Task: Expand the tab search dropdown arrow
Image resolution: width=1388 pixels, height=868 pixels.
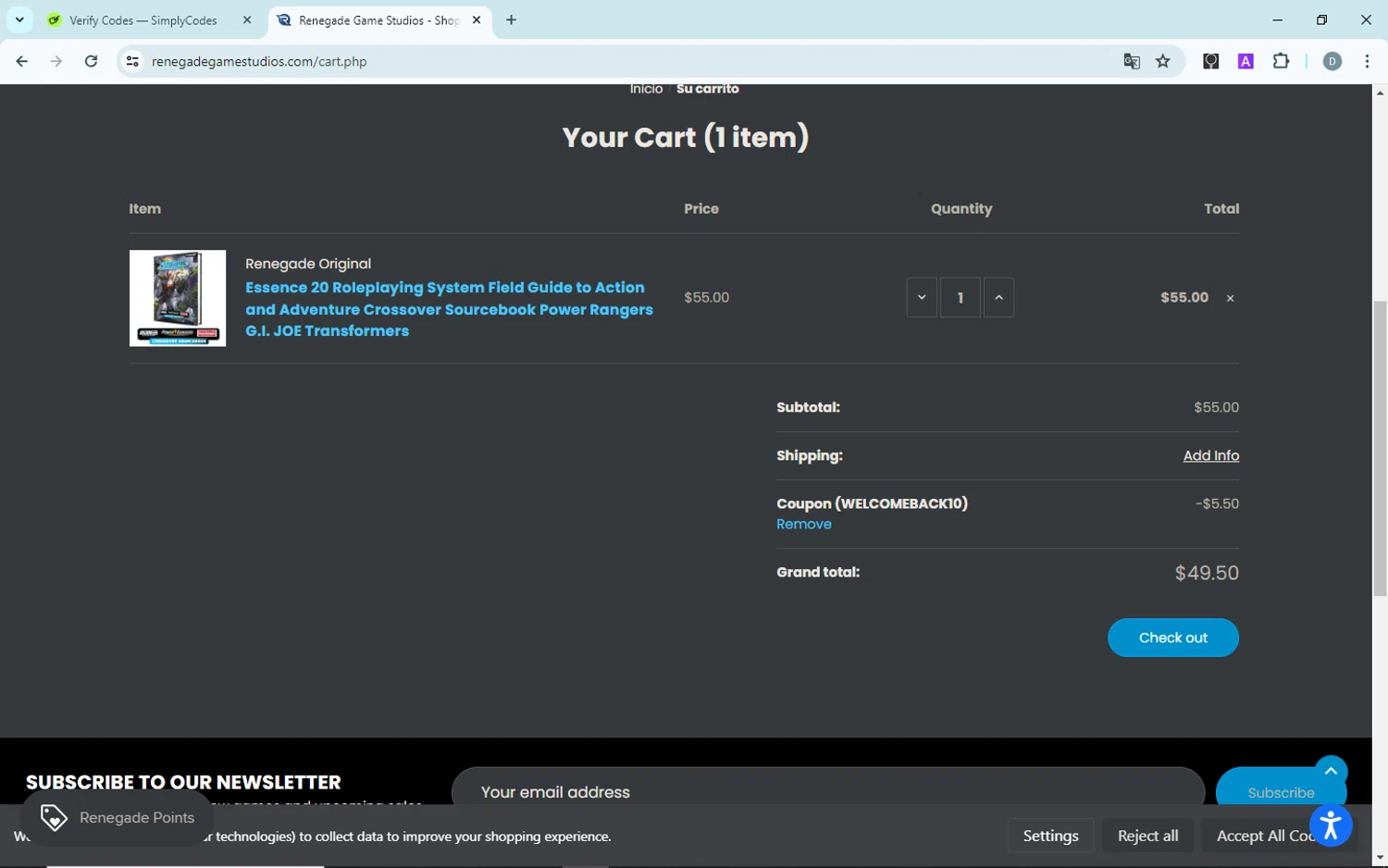Action: [19, 19]
